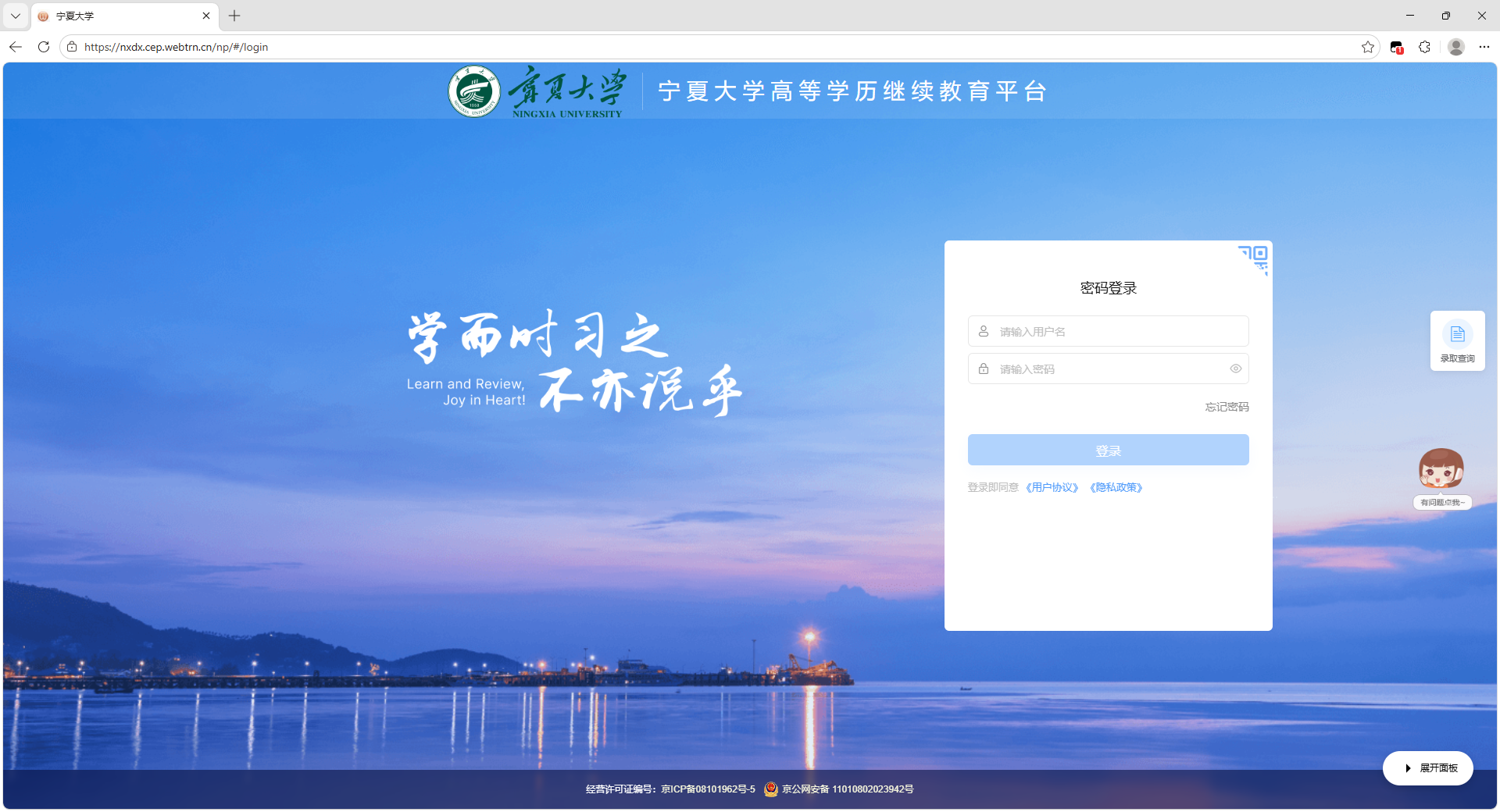Go back to the previous page

tap(16, 47)
